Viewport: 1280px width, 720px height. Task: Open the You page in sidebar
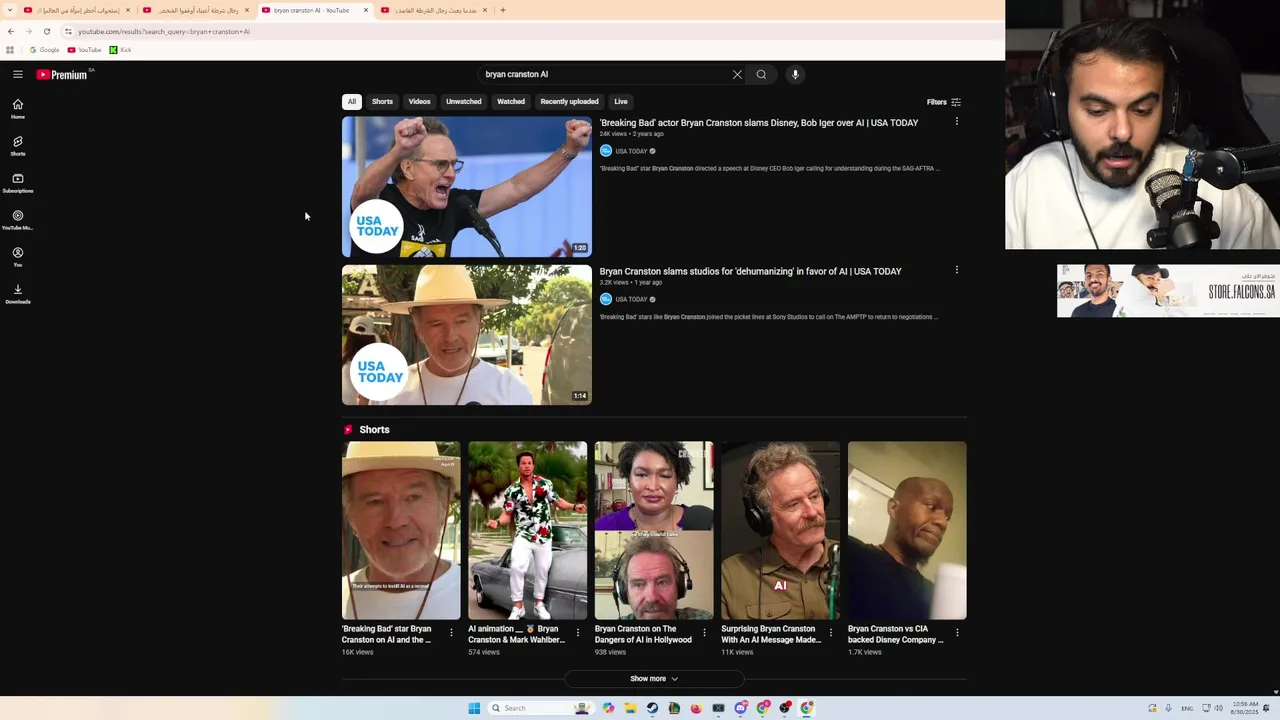[17, 257]
